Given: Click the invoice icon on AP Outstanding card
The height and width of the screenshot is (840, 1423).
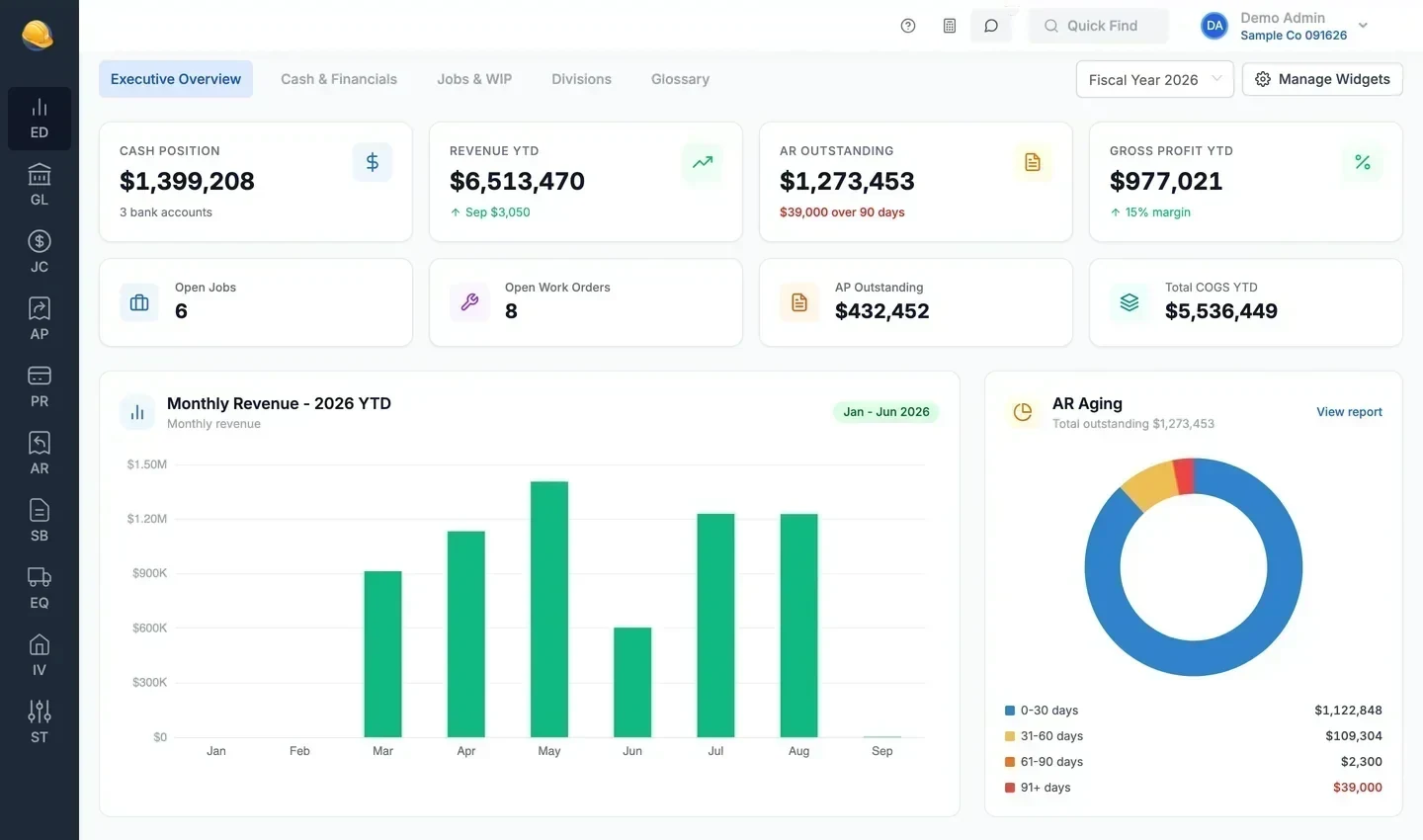Looking at the screenshot, I should coord(799,302).
